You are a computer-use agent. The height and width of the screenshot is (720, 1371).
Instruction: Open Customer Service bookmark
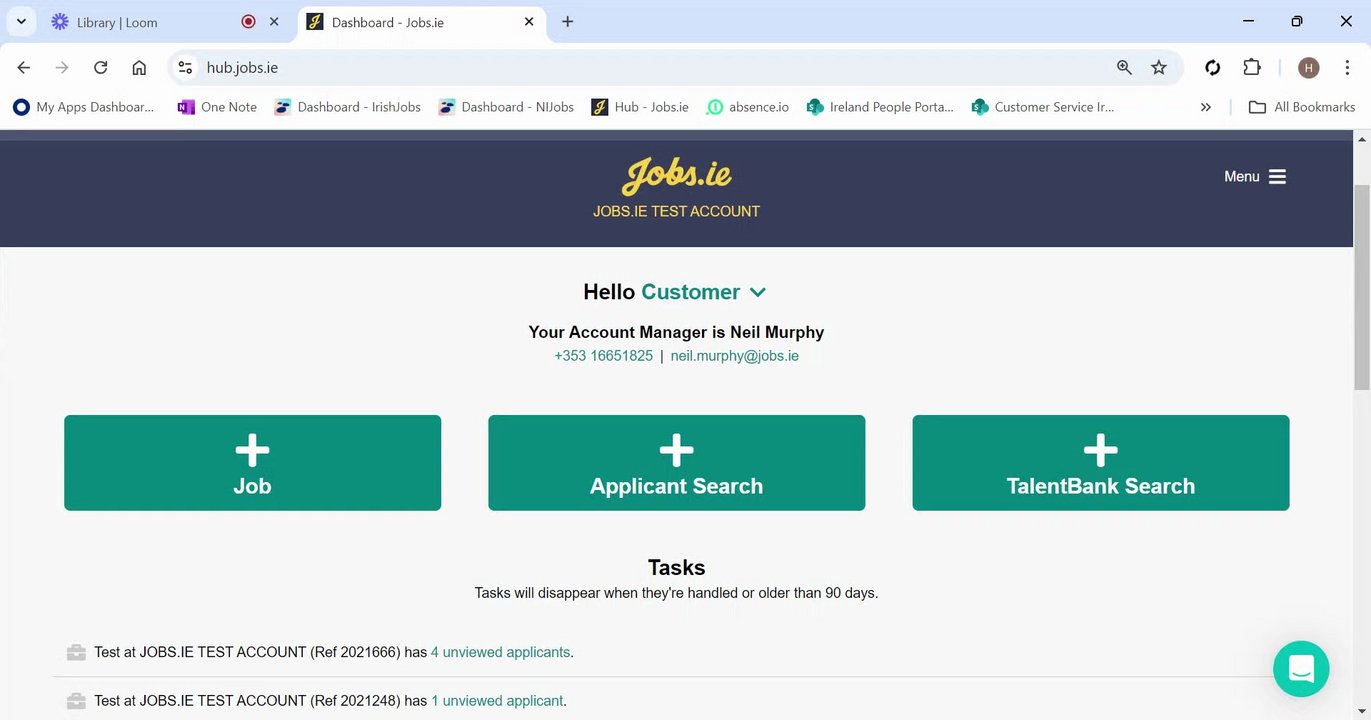[x=1043, y=107]
